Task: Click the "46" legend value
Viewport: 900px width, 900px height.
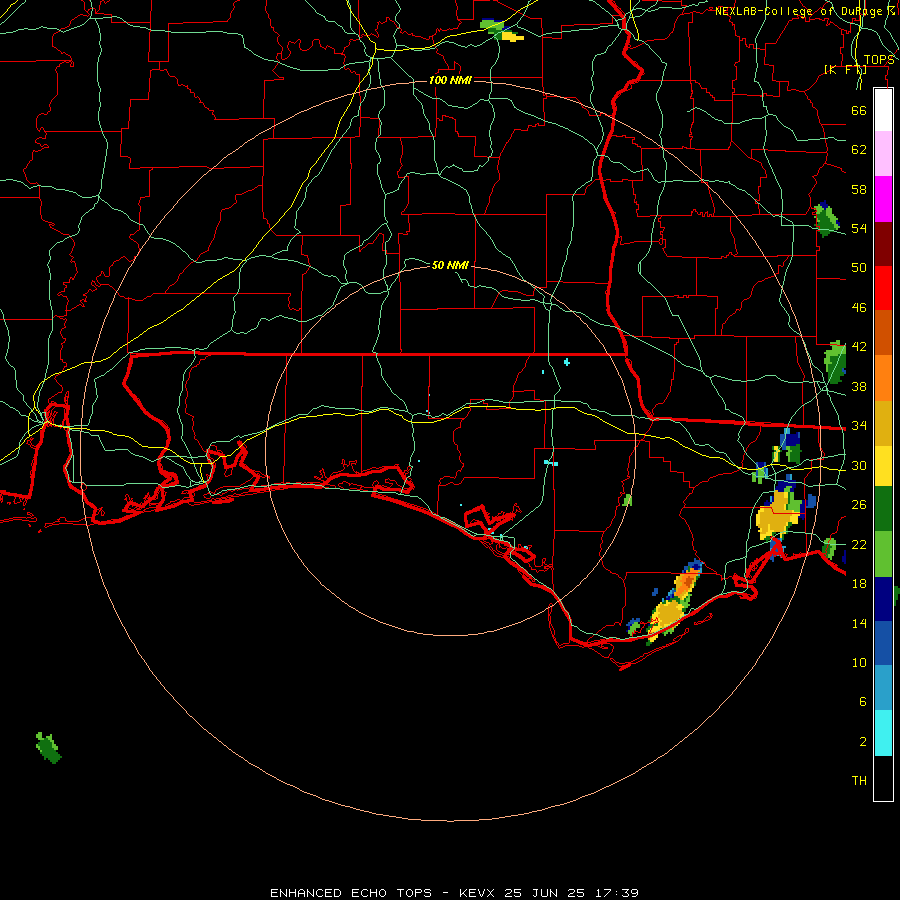Action: [x=859, y=308]
